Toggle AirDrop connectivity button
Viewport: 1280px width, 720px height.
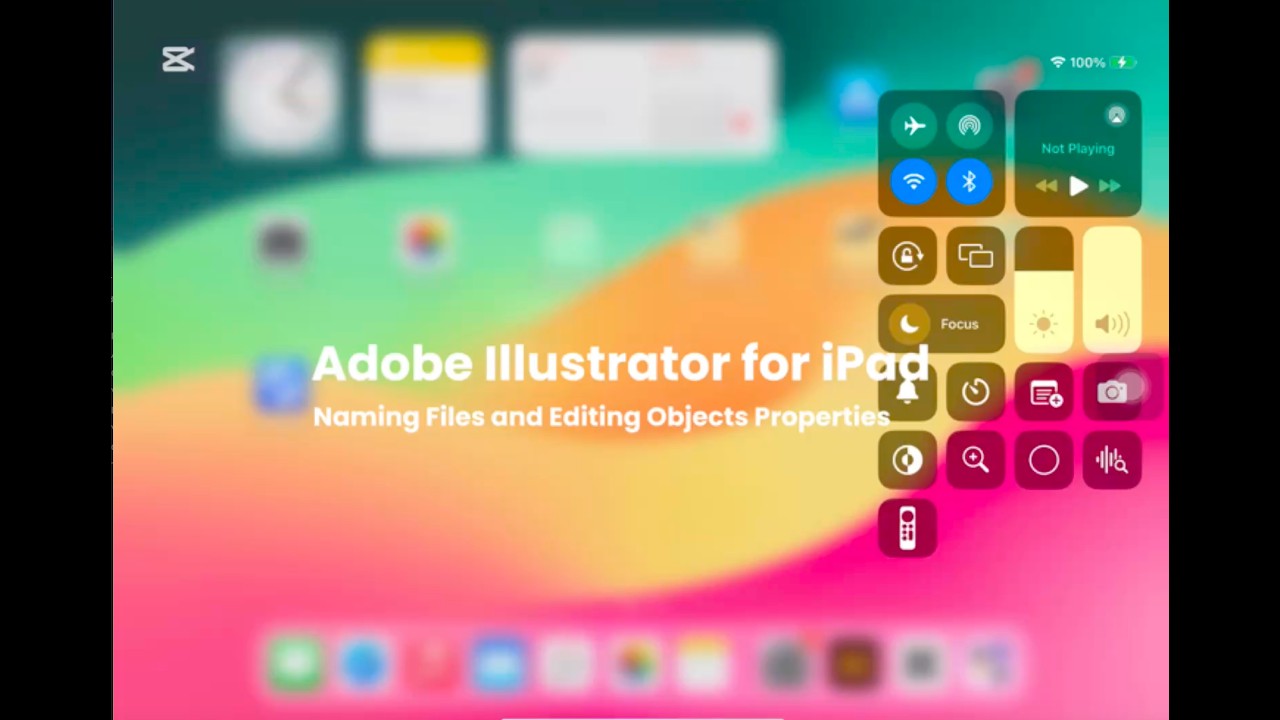[x=969, y=126]
